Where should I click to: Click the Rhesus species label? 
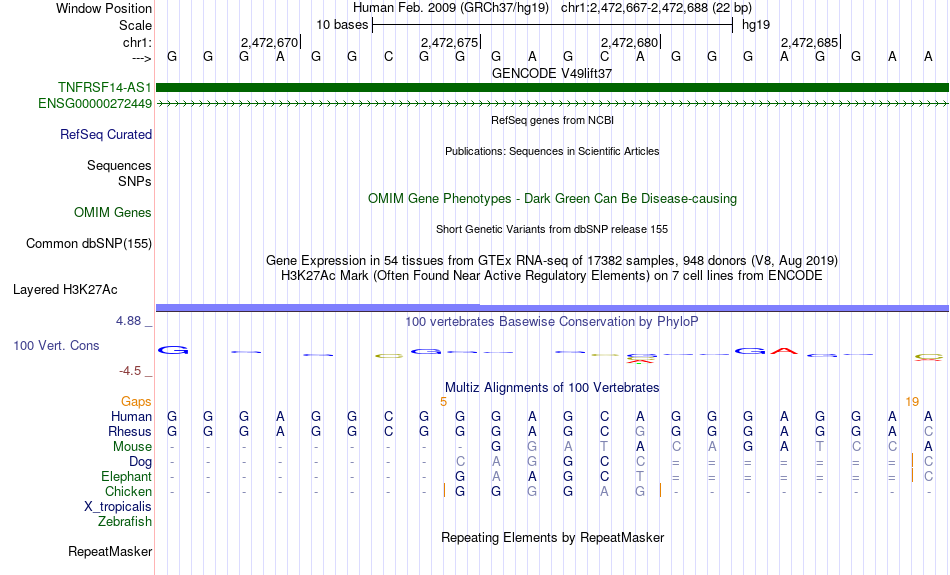click(x=130, y=432)
